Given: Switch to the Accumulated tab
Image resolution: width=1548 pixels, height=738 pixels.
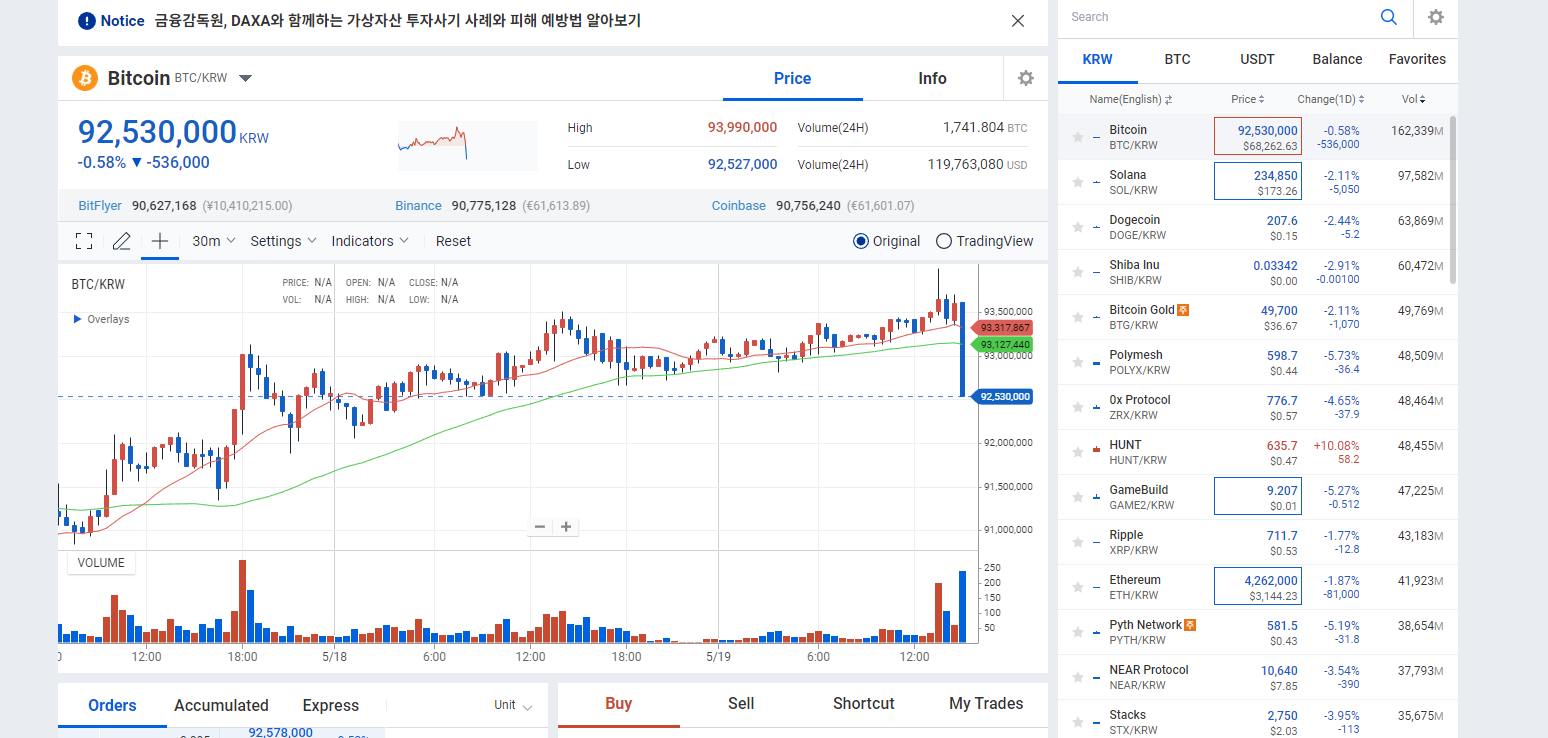Looking at the screenshot, I should click(221, 705).
